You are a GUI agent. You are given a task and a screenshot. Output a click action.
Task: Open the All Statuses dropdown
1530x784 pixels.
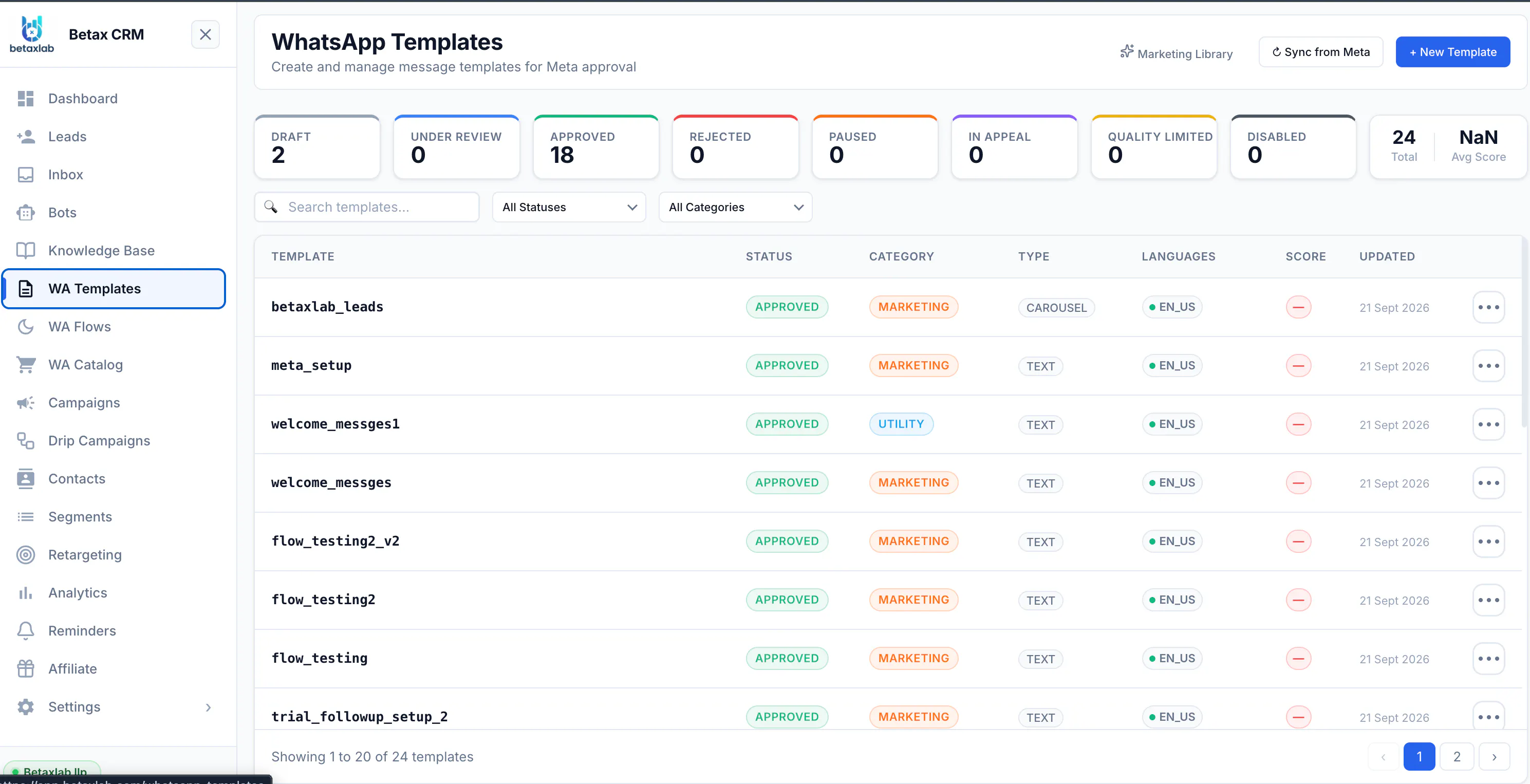click(569, 207)
